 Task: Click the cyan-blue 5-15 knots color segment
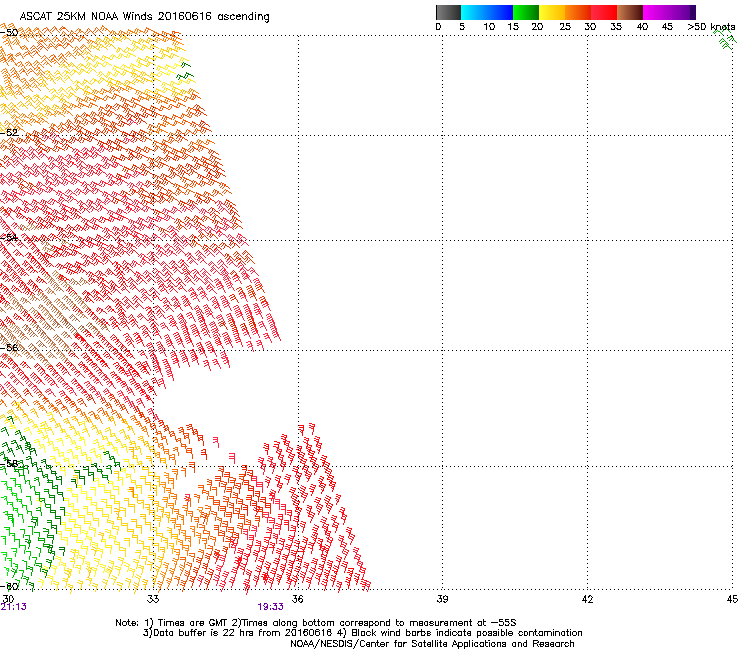pos(487,12)
